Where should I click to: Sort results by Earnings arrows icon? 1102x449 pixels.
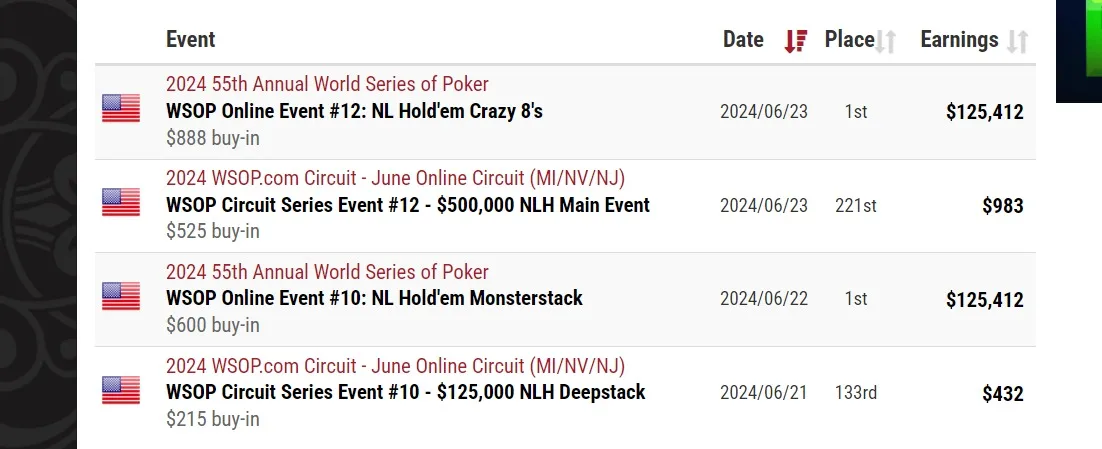(x=1017, y=41)
